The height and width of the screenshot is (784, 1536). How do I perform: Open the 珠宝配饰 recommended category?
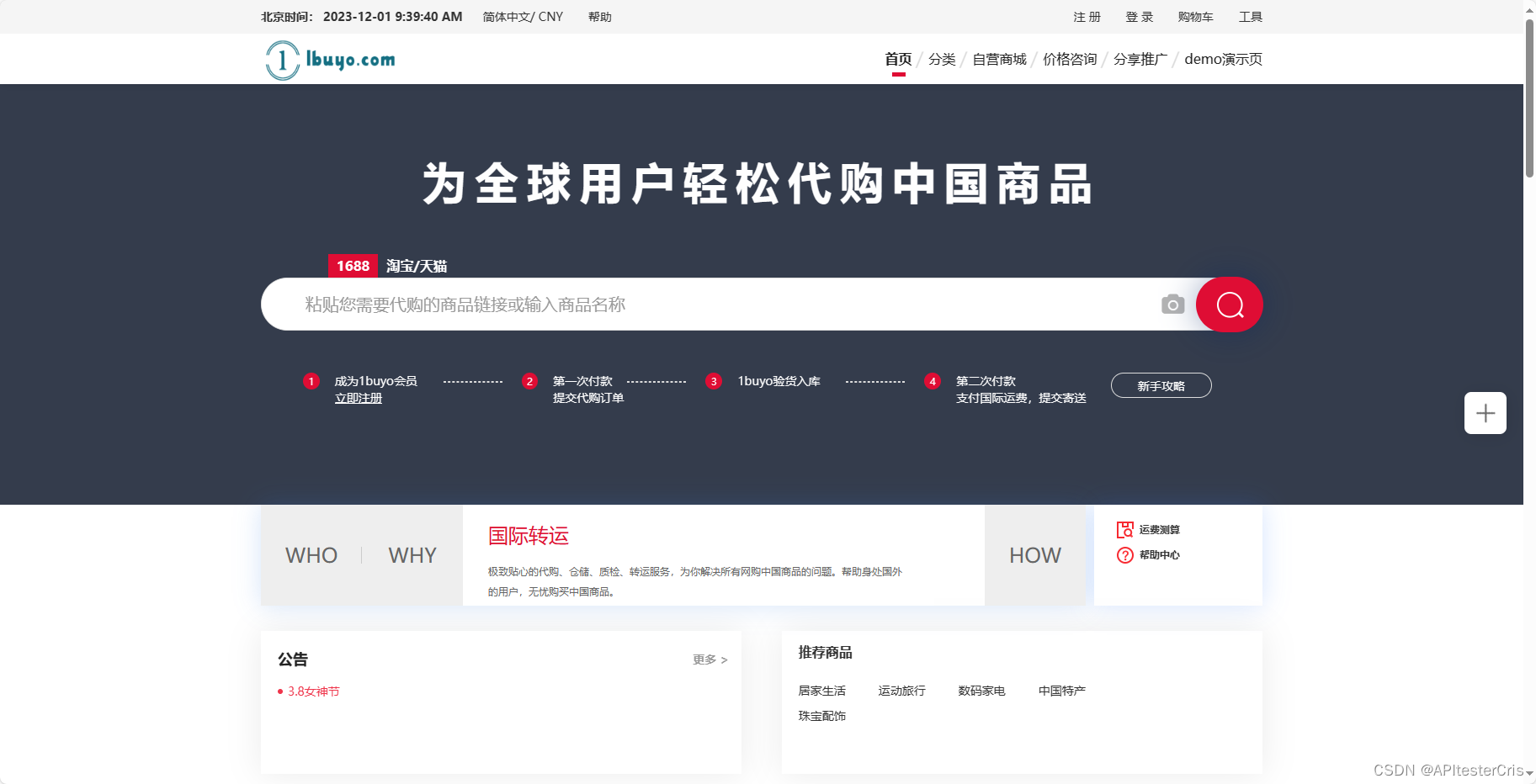[x=821, y=716]
